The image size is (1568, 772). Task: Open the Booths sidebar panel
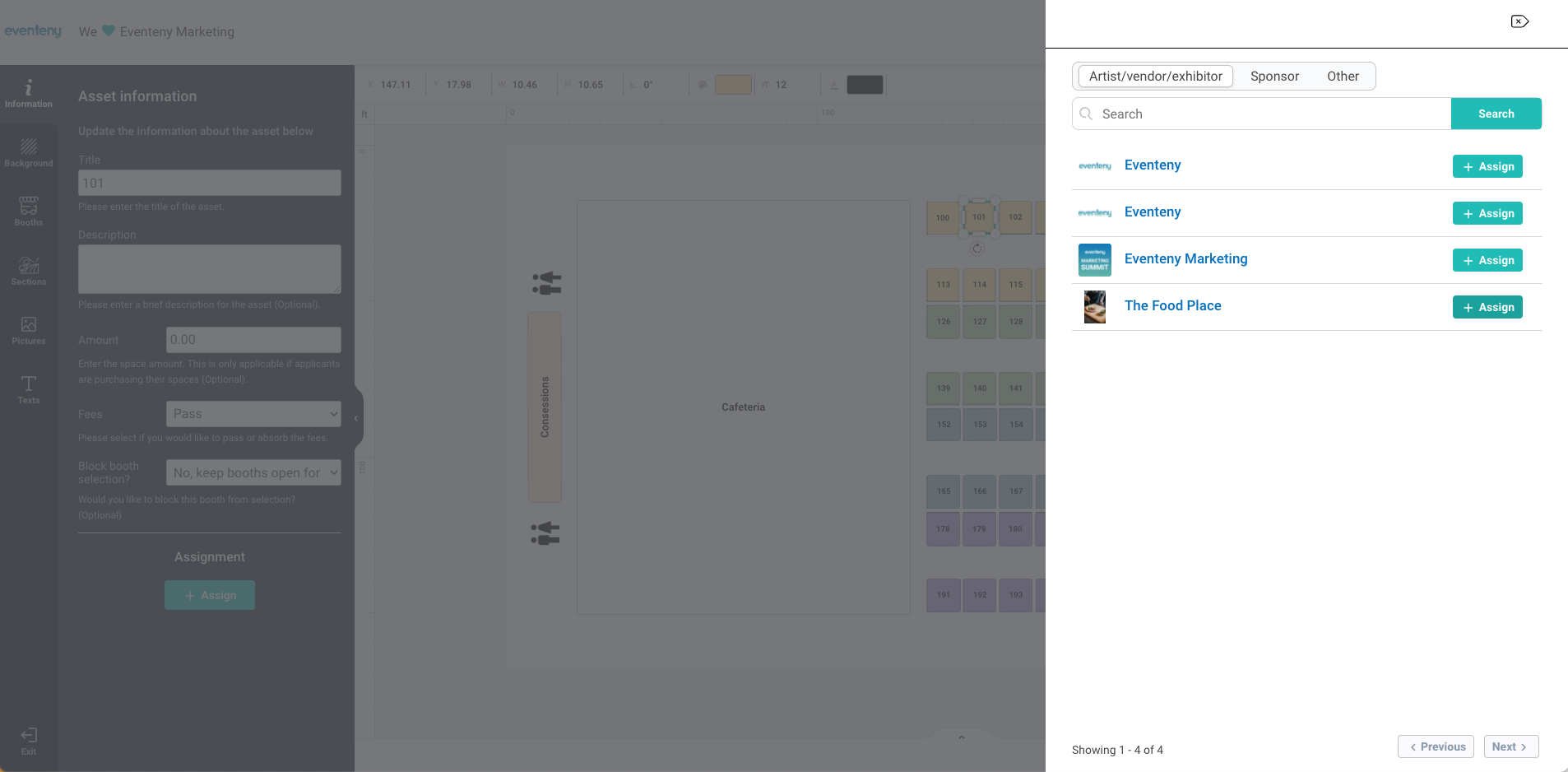pyautogui.click(x=29, y=212)
